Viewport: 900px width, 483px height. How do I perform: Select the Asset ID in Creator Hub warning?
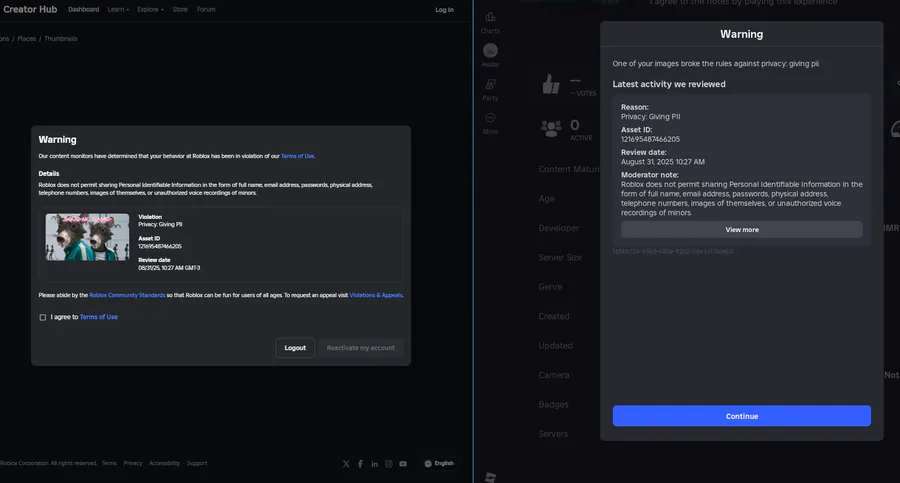(x=160, y=246)
